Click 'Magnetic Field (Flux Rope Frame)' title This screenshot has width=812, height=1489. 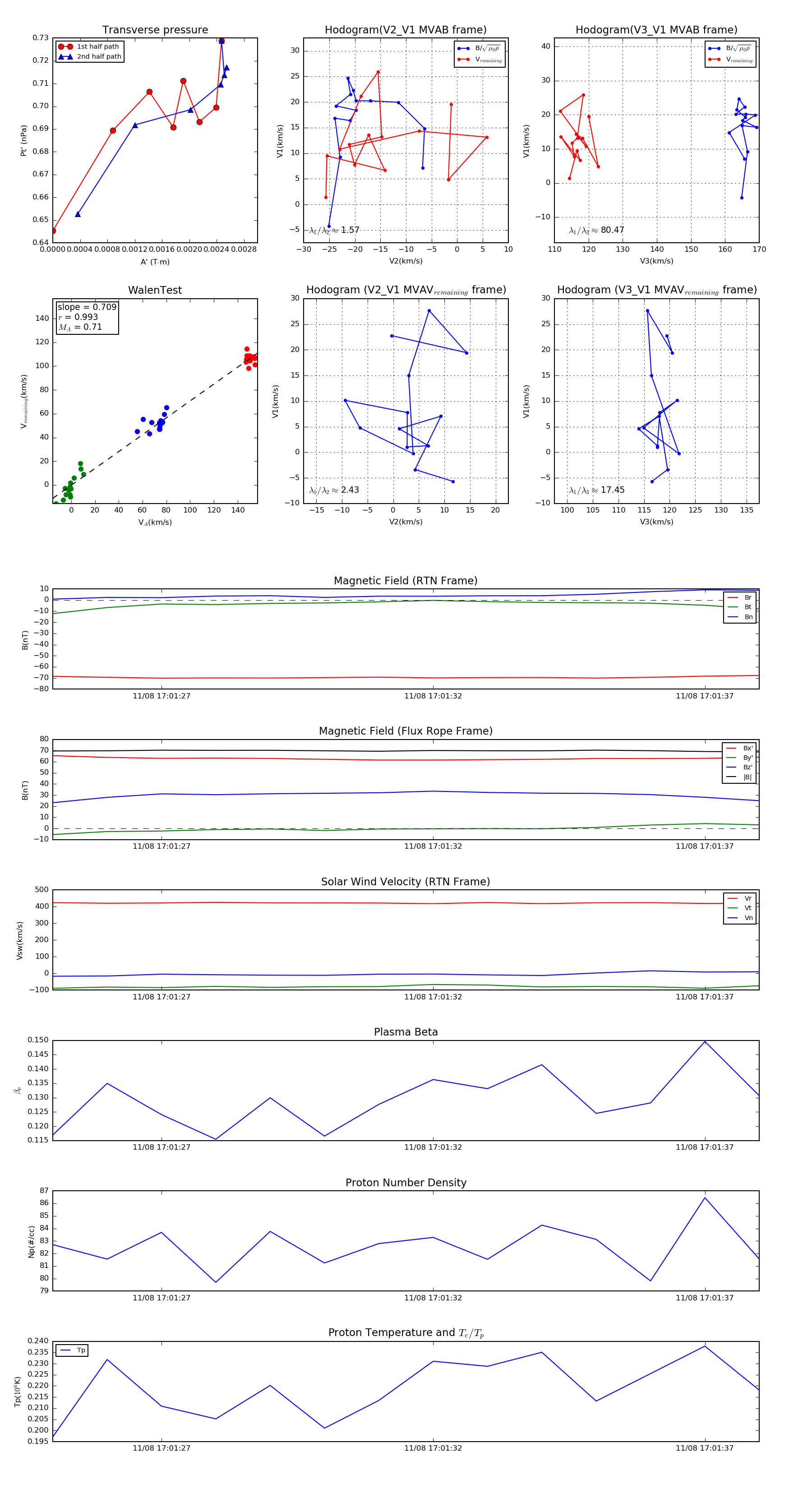pos(406,731)
